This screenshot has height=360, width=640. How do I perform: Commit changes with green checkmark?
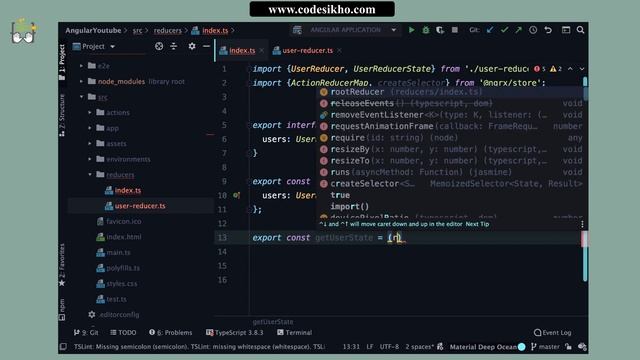point(504,30)
